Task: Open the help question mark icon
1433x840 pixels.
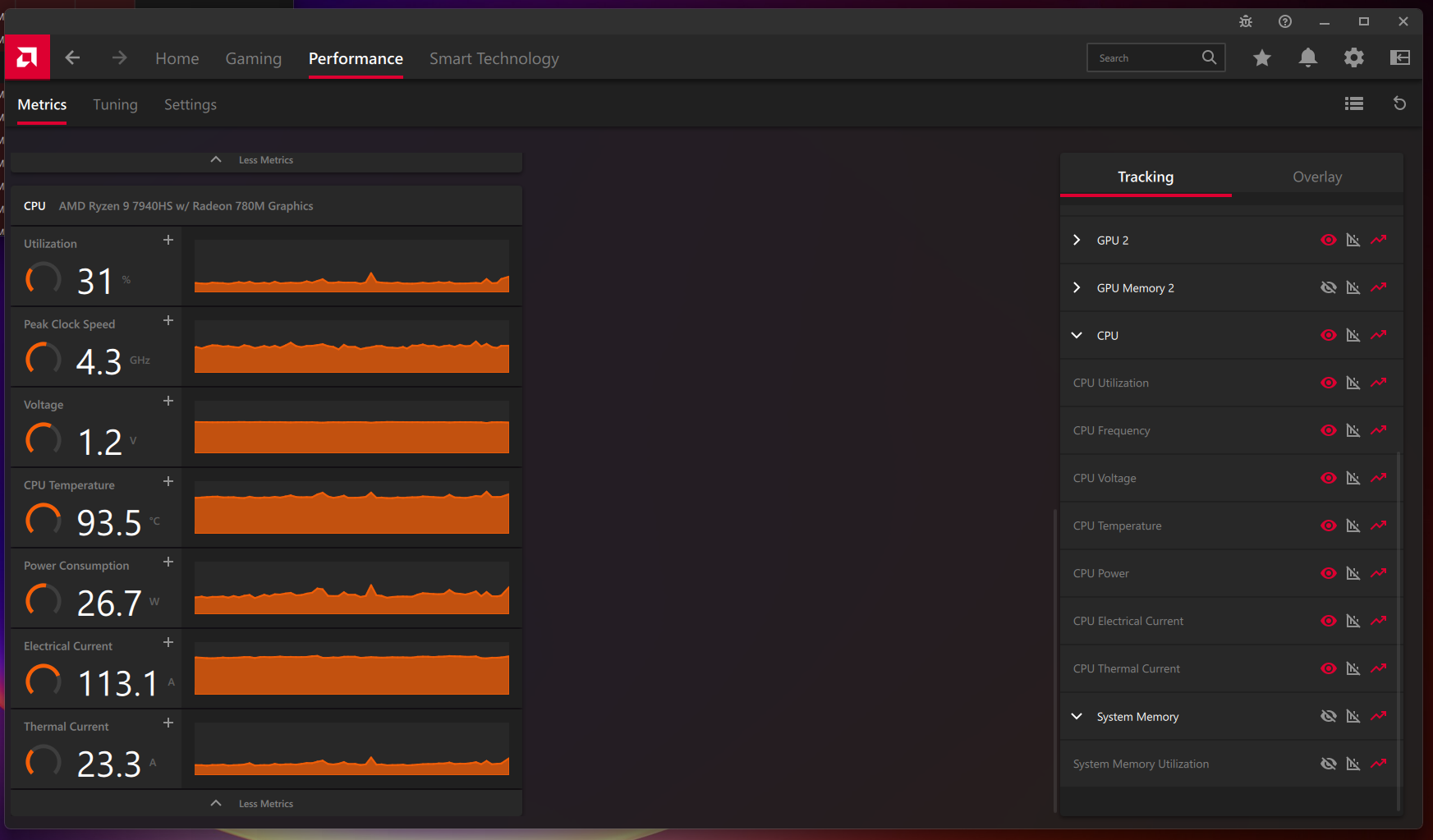Action: tap(1285, 21)
